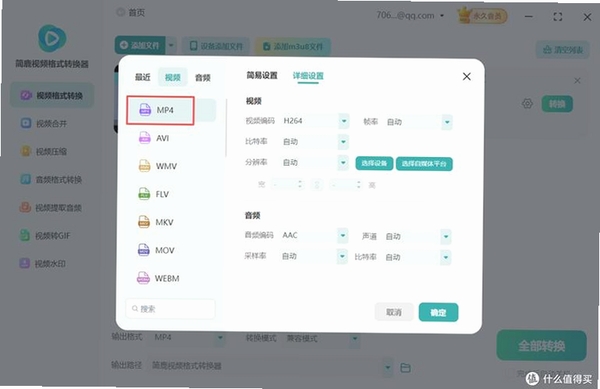Switch to 最近 tab

point(143,77)
